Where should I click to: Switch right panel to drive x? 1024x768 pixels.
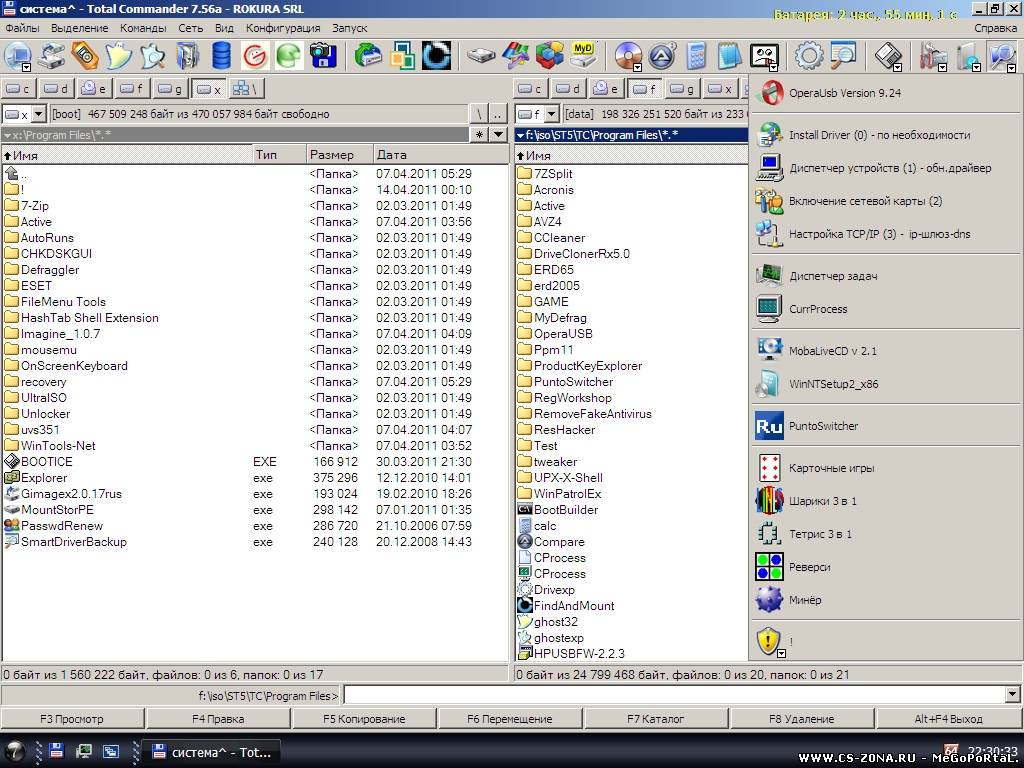point(721,89)
